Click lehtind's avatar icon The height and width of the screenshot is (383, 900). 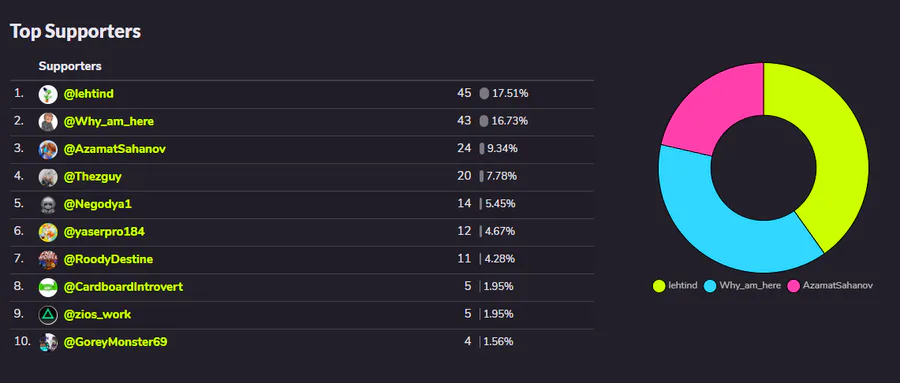48,94
